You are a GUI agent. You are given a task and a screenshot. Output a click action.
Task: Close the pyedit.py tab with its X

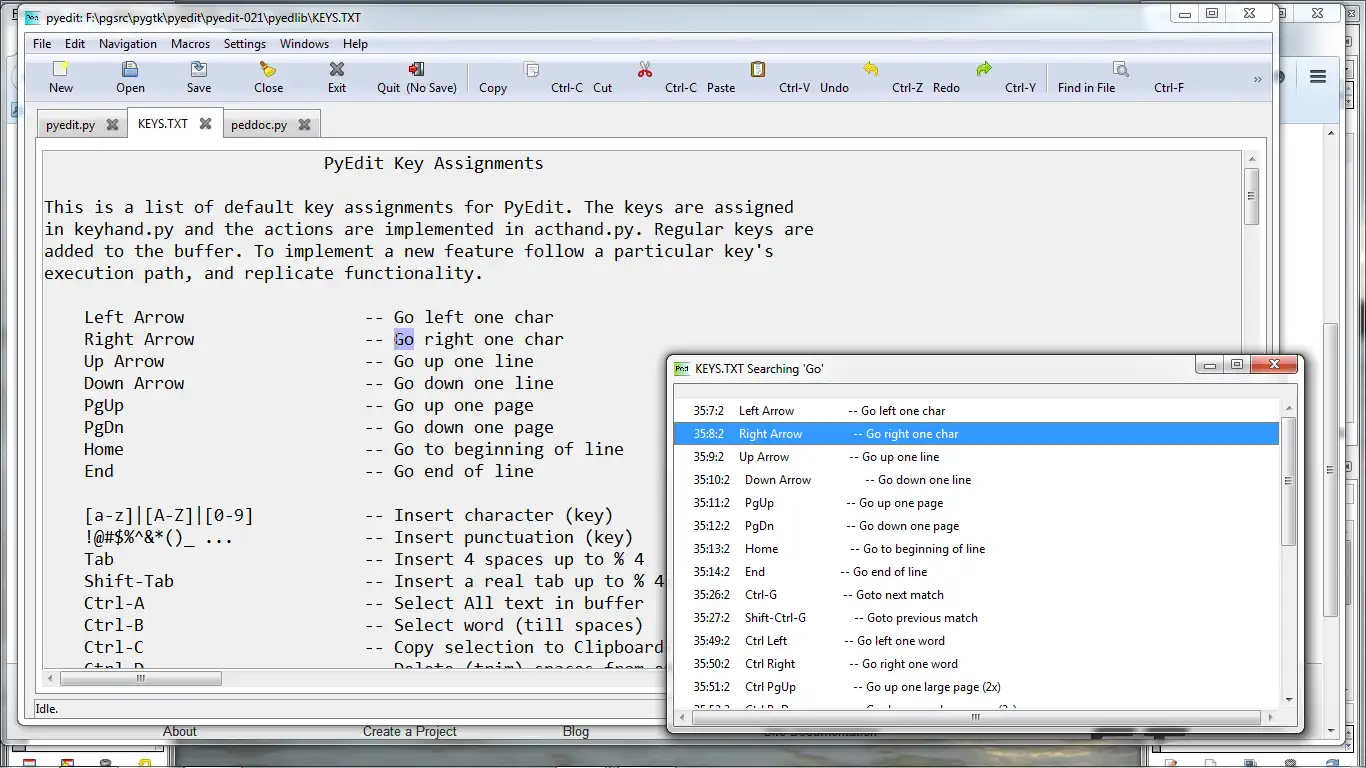(112, 125)
